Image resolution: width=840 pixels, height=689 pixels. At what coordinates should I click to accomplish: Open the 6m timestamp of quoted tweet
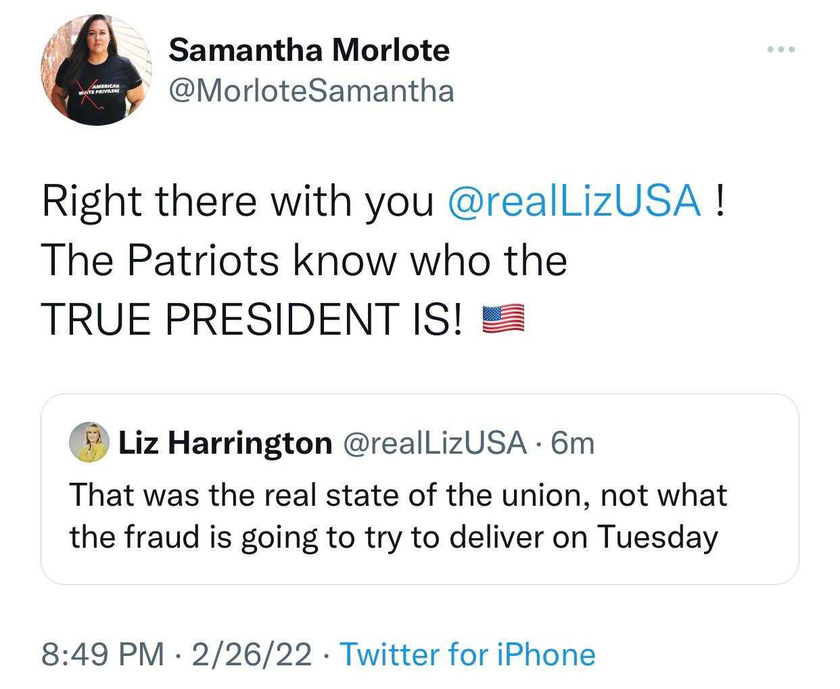pyautogui.click(x=573, y=444)
